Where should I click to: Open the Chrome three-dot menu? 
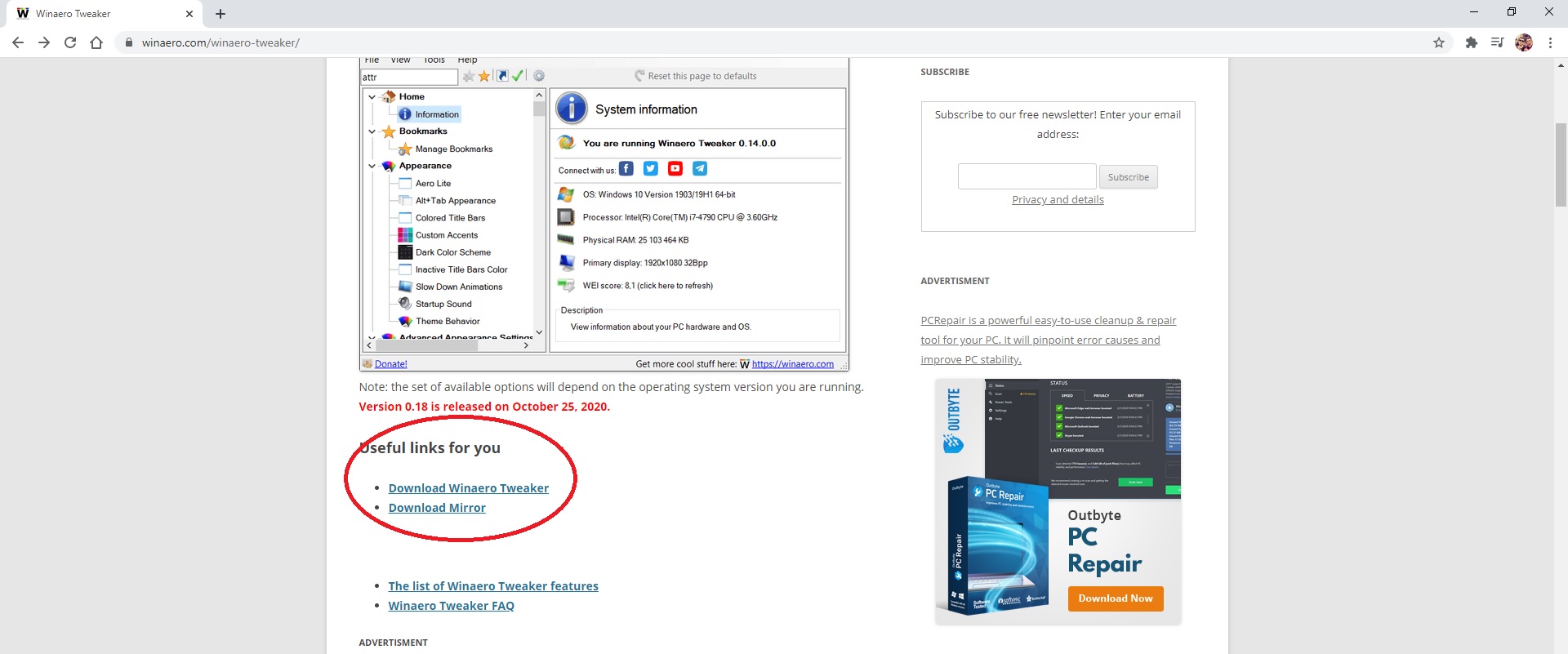coord(1550,42)
